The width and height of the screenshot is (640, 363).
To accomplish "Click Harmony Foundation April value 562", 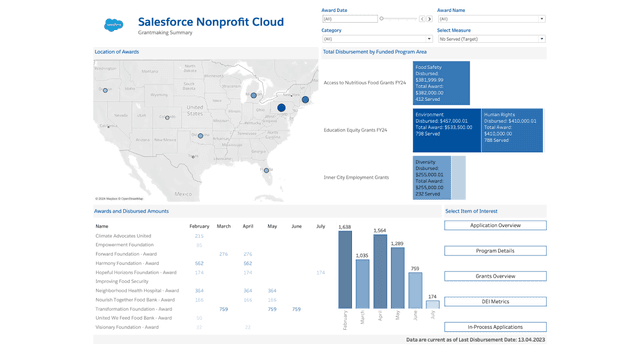I will click(248, 263).
